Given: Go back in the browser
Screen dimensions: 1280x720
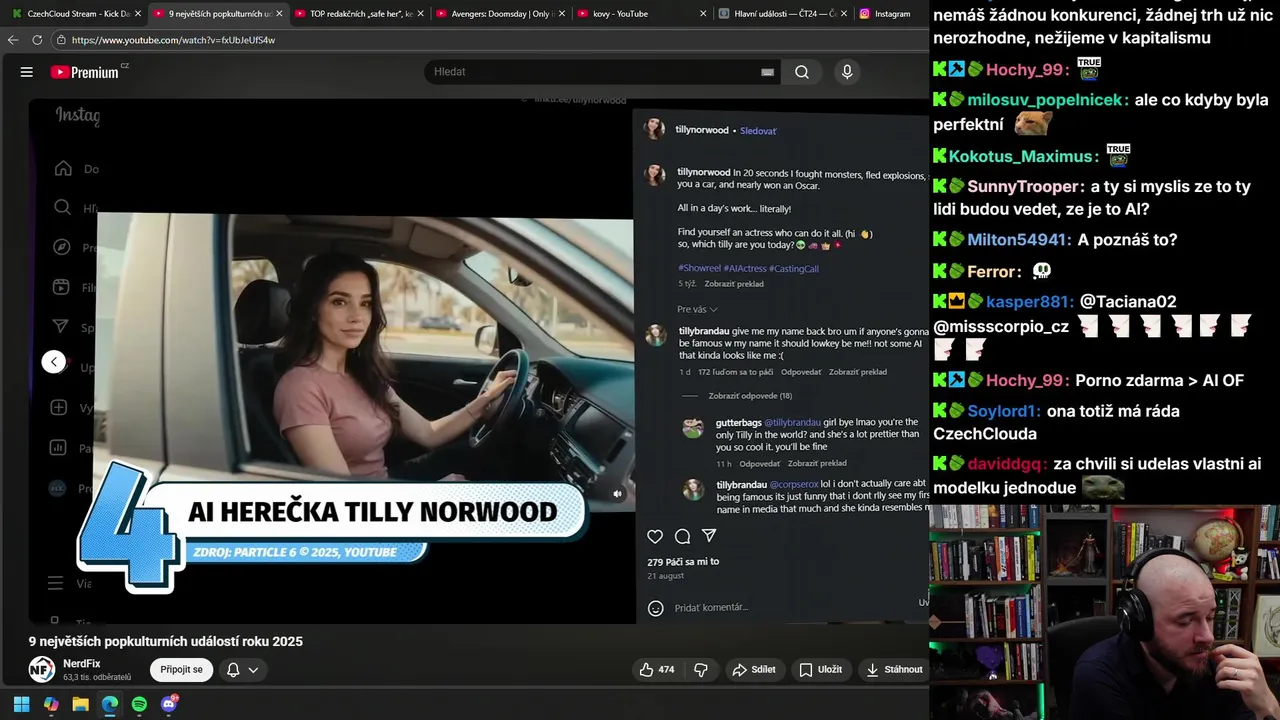Looking at the screenshot, I should click(x=13, y=40).
